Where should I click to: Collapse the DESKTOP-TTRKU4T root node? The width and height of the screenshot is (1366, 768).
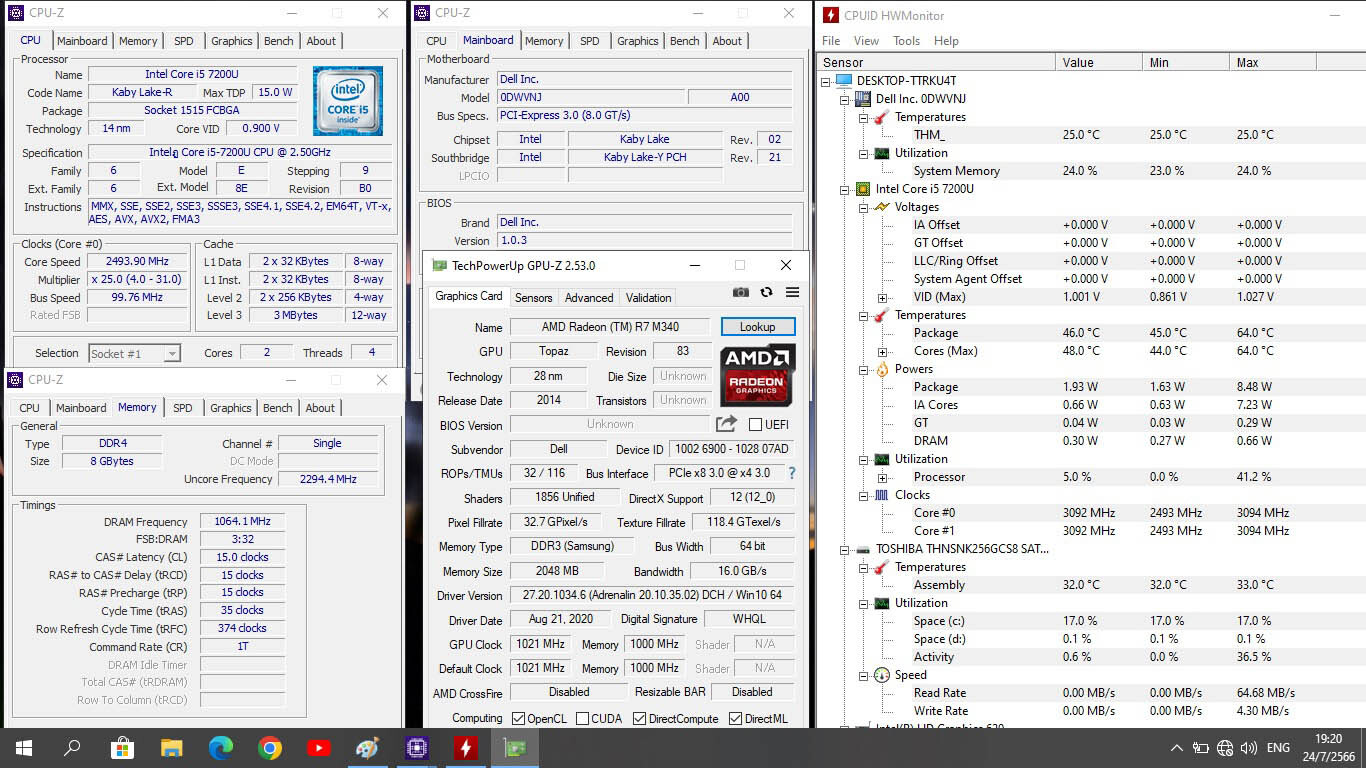pos(825,81)
